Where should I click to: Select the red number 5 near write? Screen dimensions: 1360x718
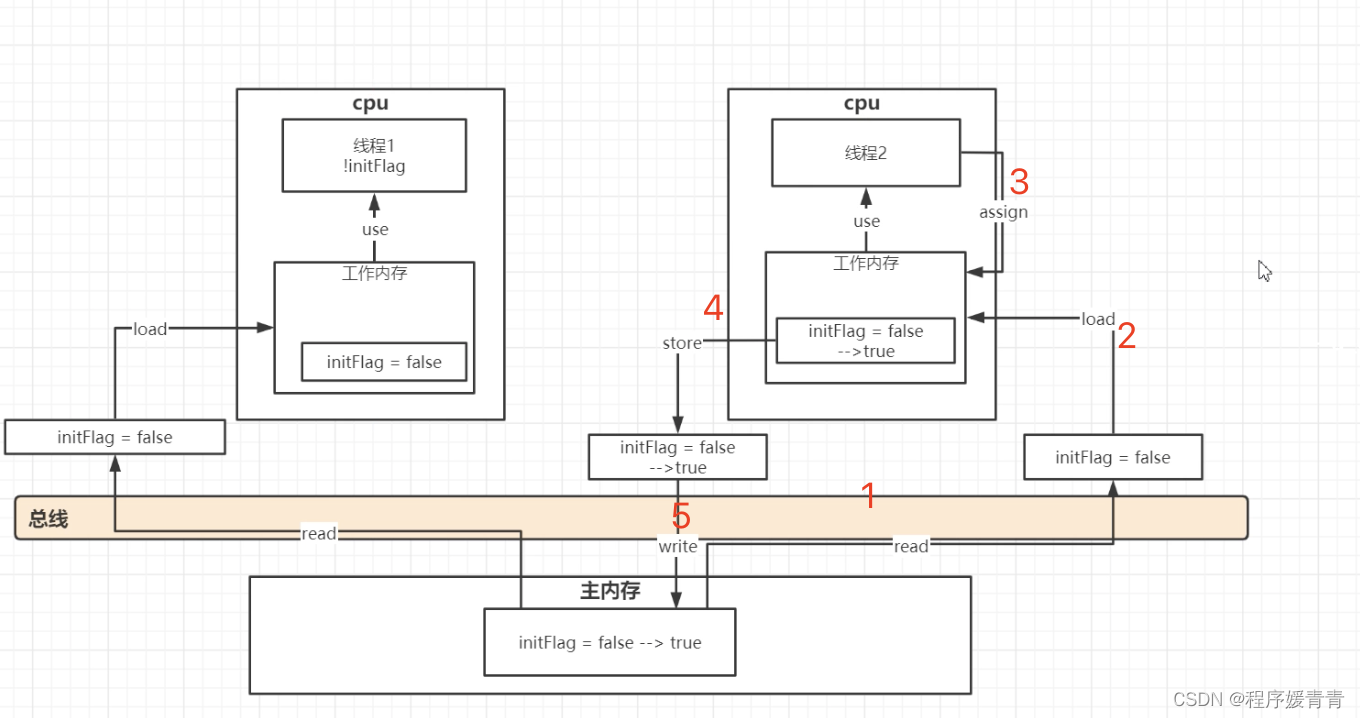click(x=681, y=516)
